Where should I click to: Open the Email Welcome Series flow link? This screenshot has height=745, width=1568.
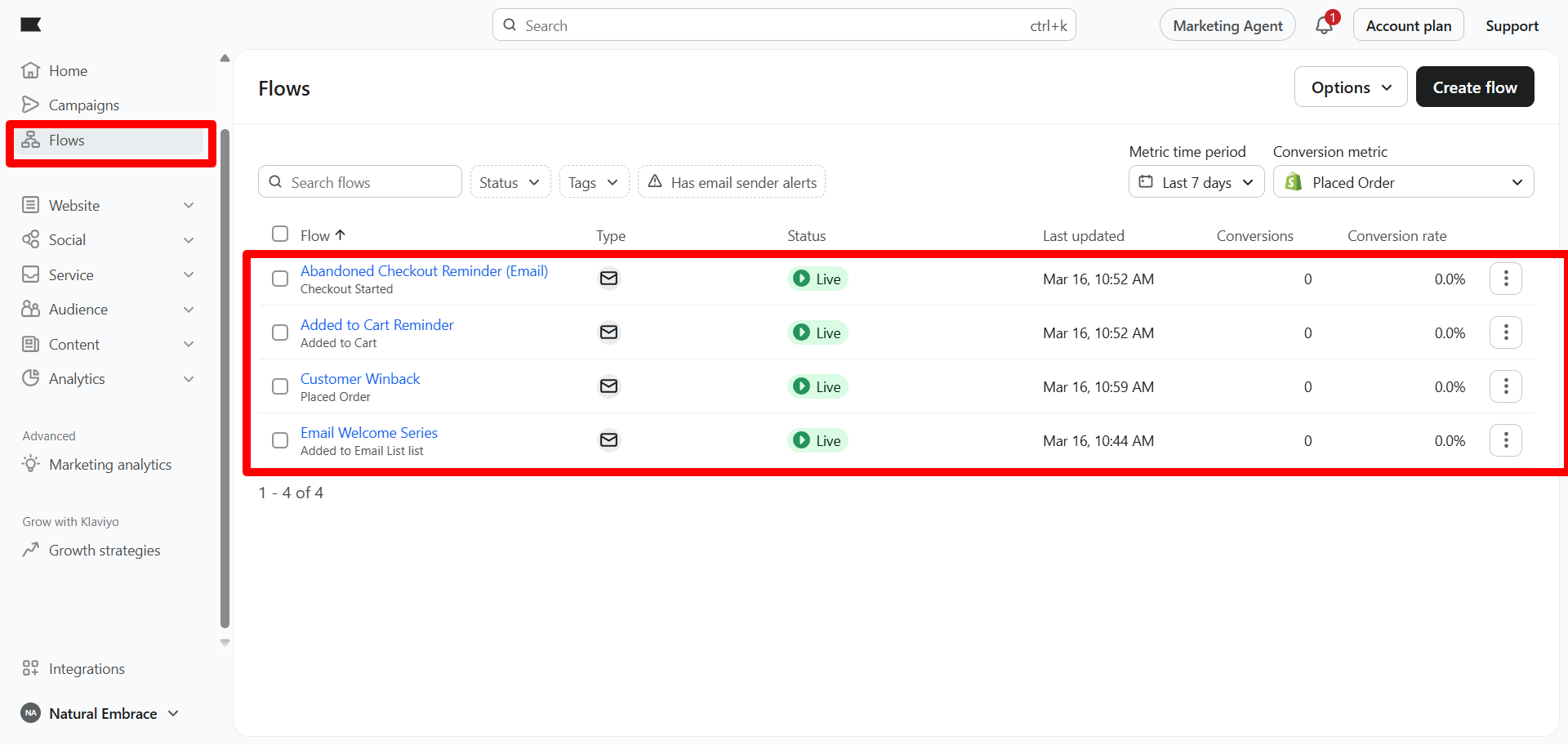pyautogui.click(x=369, y=433)
